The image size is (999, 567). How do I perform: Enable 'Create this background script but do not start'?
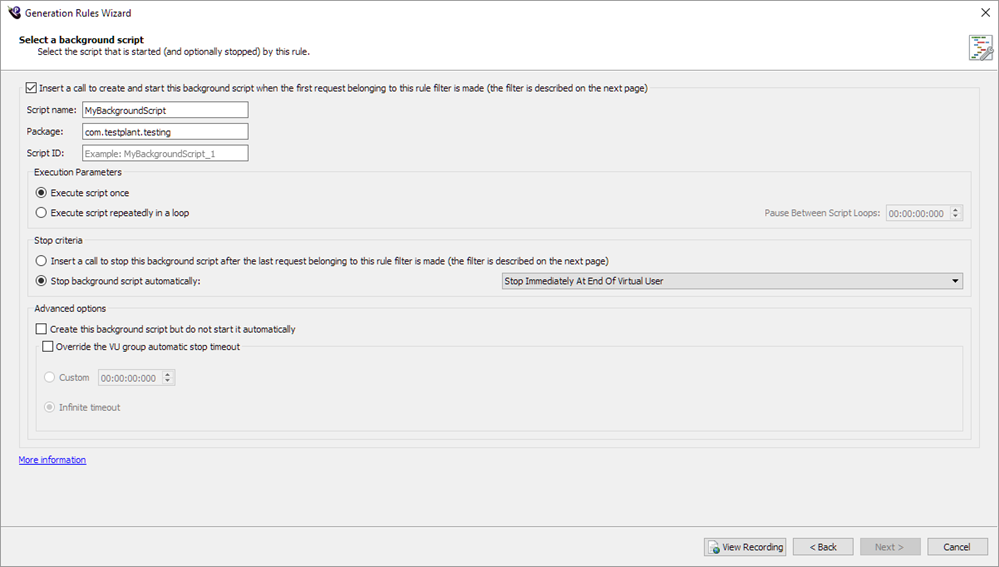point(41,329)
